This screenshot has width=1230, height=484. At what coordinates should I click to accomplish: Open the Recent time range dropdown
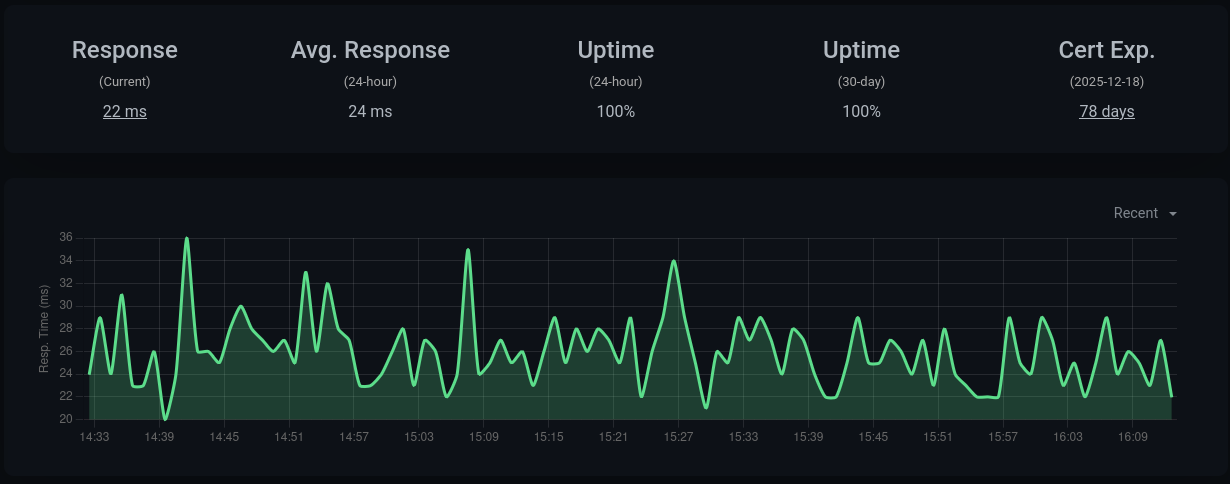coord(1136,213)
